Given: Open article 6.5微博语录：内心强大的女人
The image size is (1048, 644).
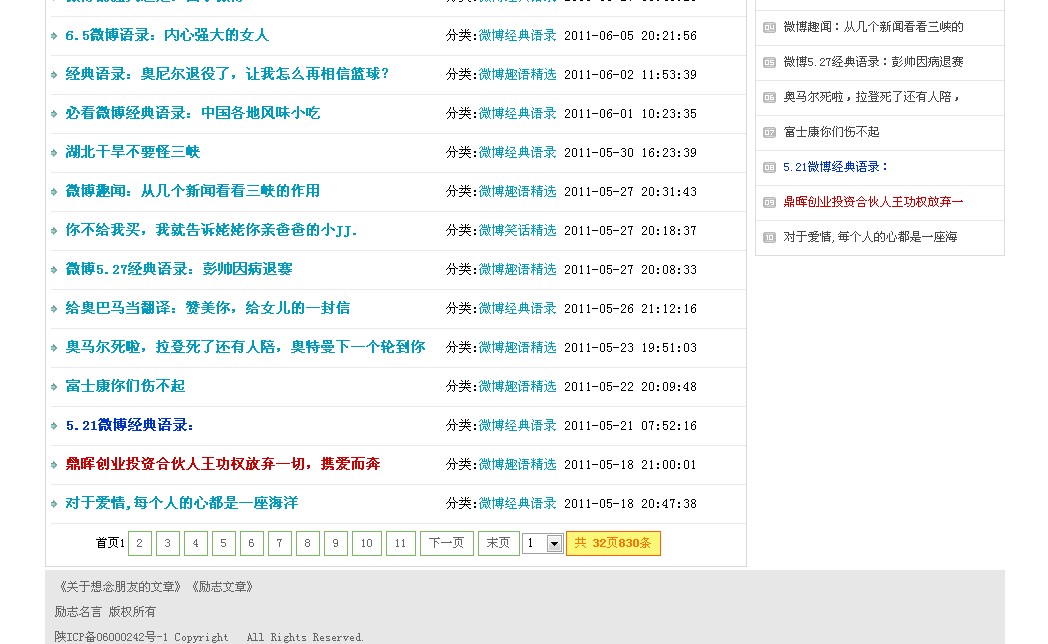Looking at the screenshot, I should tap(167, 35).
